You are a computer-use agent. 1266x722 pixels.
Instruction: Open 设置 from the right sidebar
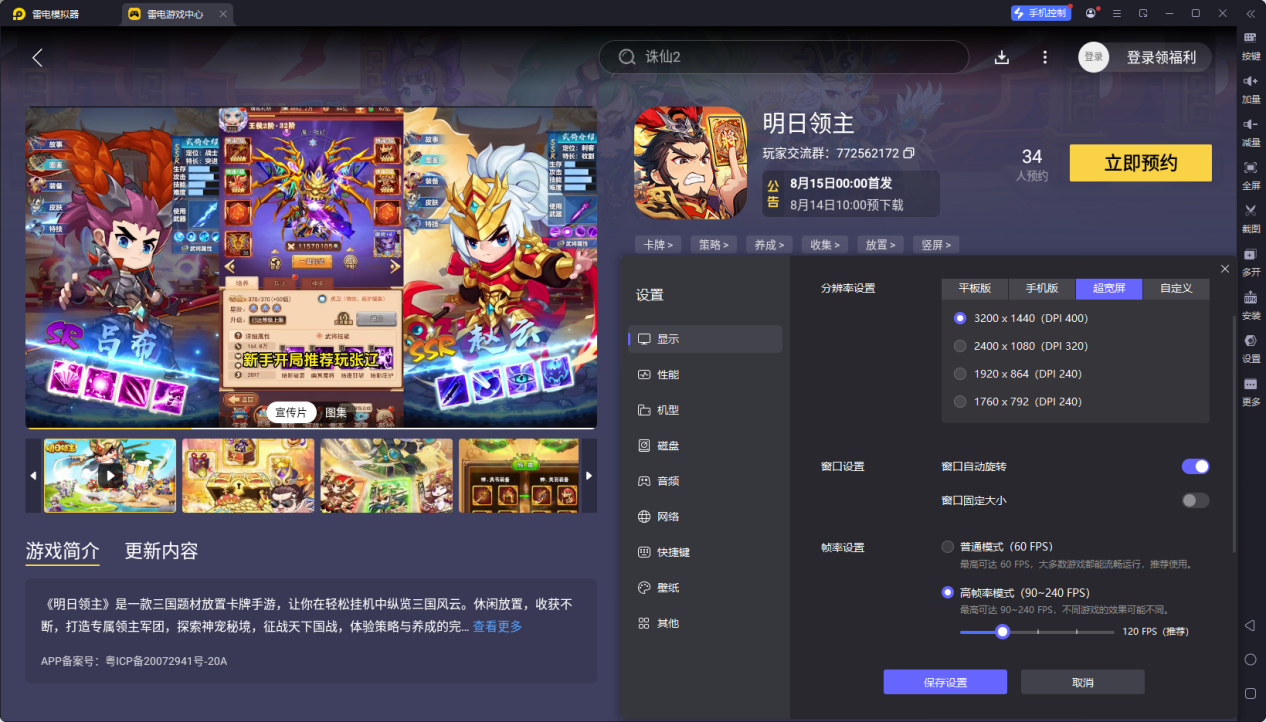tap(1250, 347)
